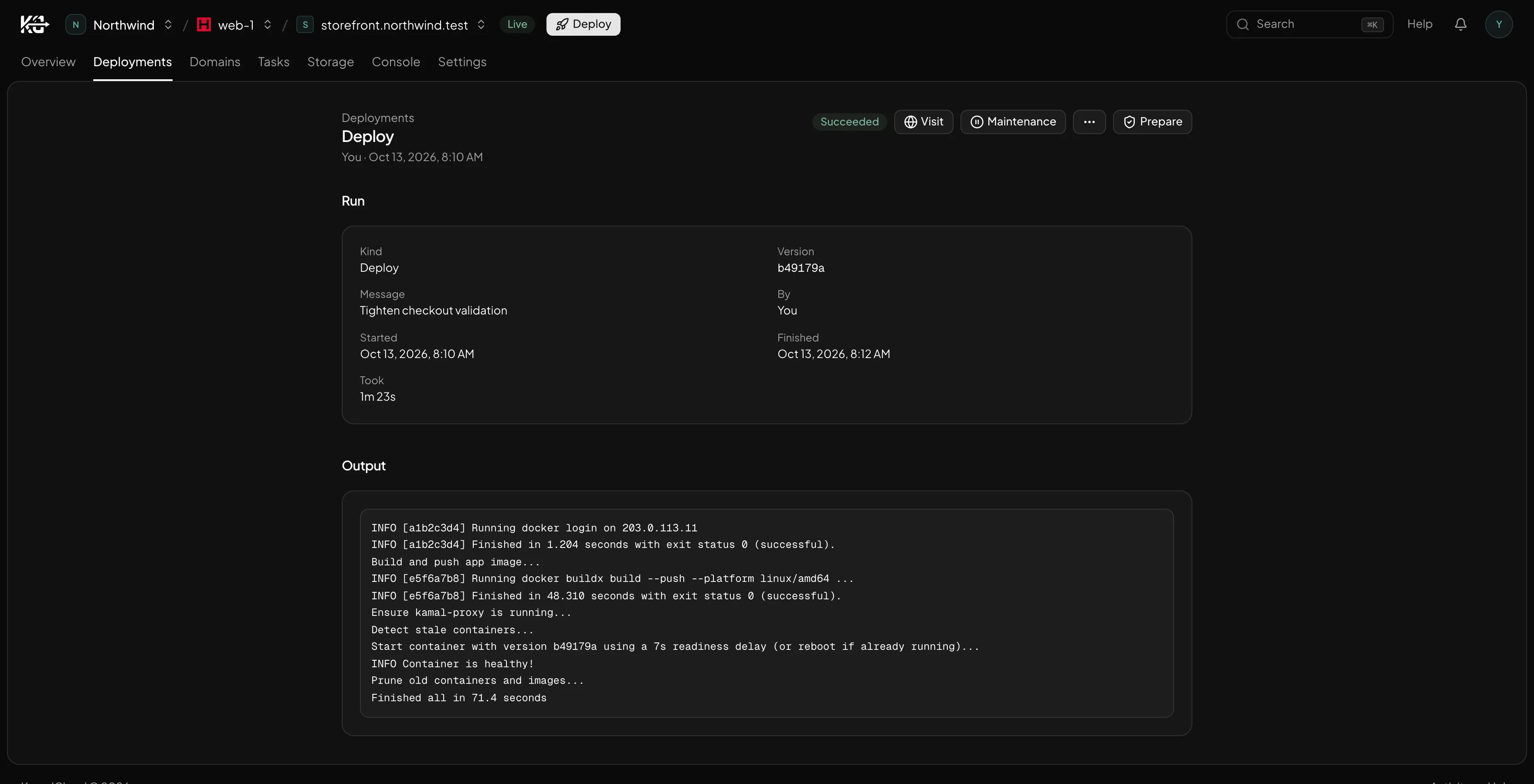Click the Finished time 'Oct 13, 2026, 8:12 AM'
The width and height of the screenshot is (1534, 784).
[x=834, y=354]
